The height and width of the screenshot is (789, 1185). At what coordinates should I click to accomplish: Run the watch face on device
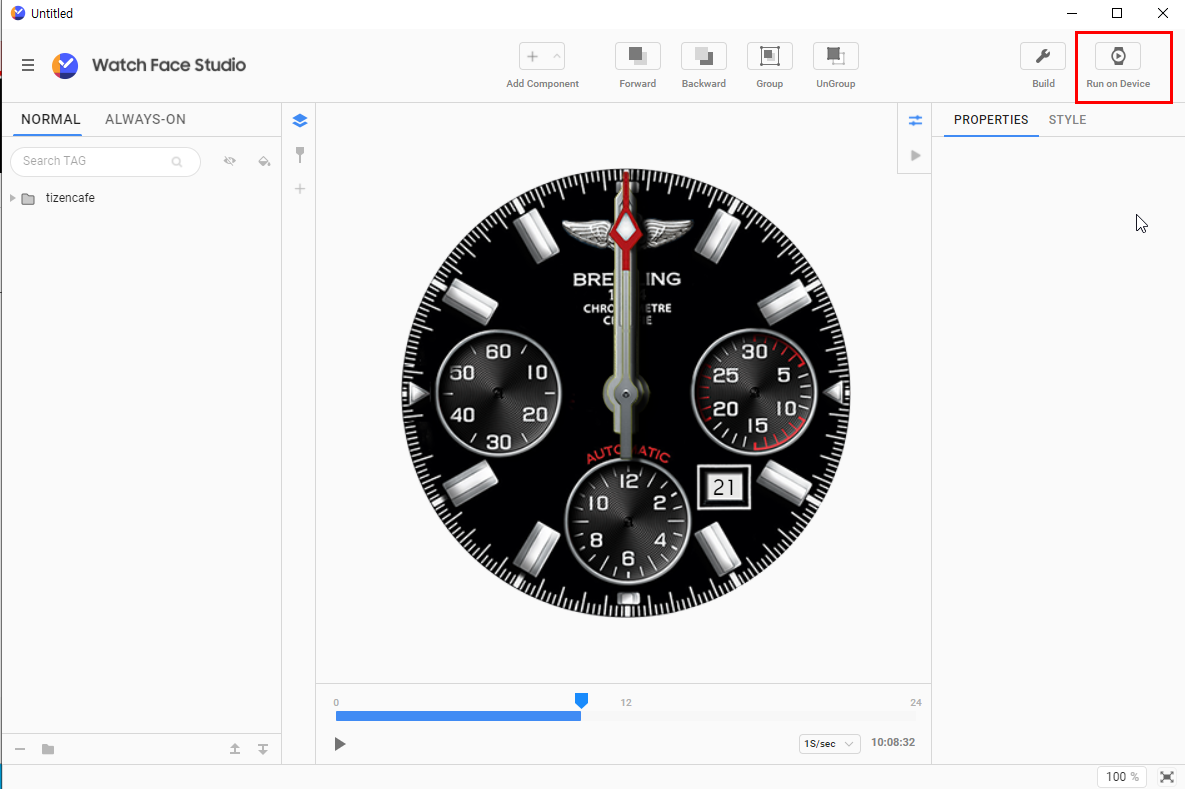coord(1118,57)
